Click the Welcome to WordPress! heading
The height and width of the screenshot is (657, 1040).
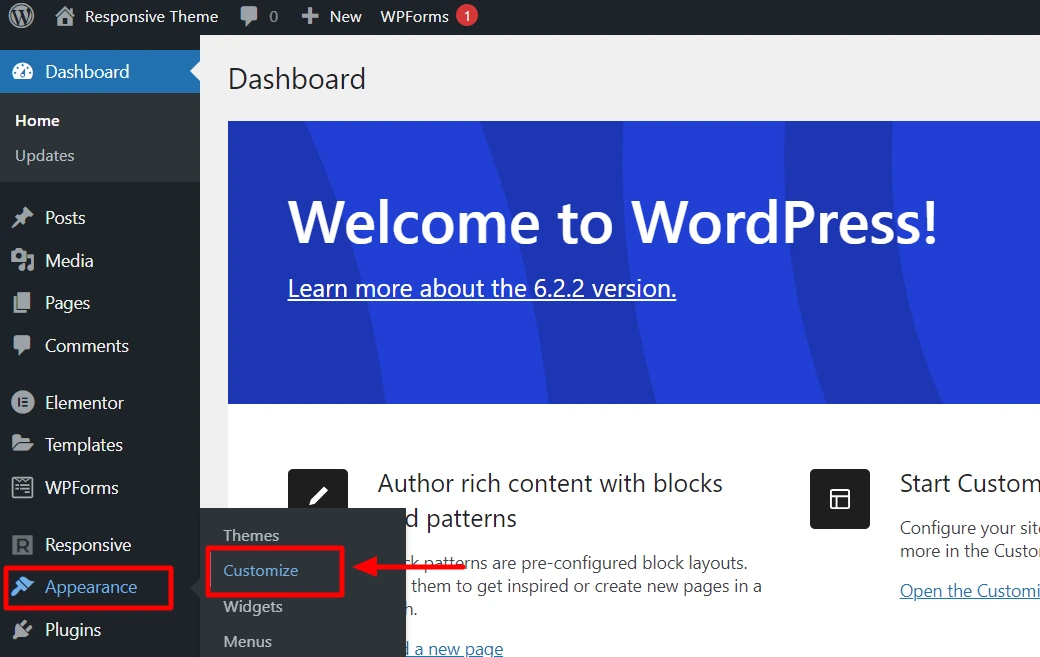(612, 223)
